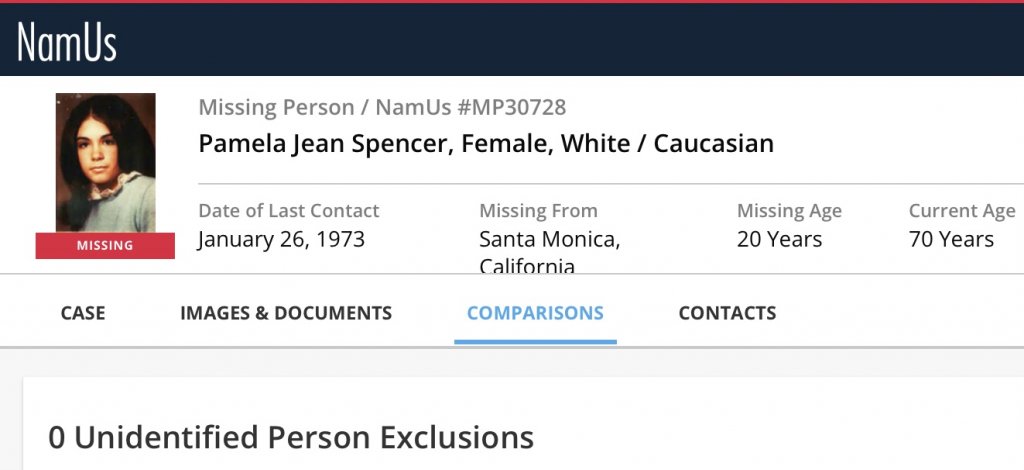Click the Missing Person breadcrumb text
The width and height of the screenshot is (1024, 470).
point(276,107)
